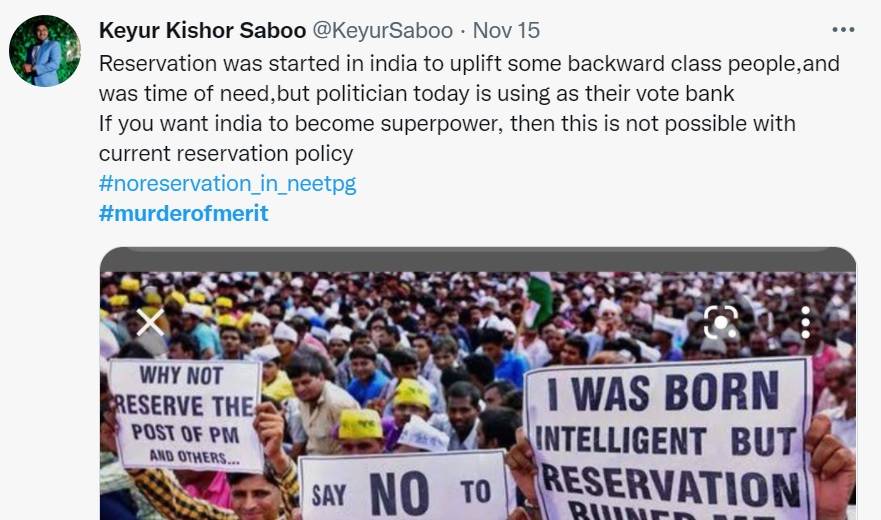Click the 'WHY NOT RESERVE THE POST' sign
The width and height of the screenshot is (881, 520).
185,412
